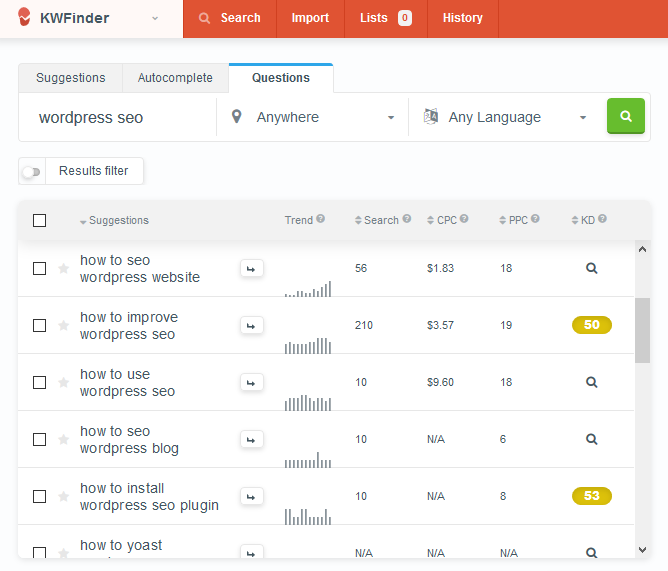Click the CPC value $9.60

pyautogui.click(x=441, y=382)
